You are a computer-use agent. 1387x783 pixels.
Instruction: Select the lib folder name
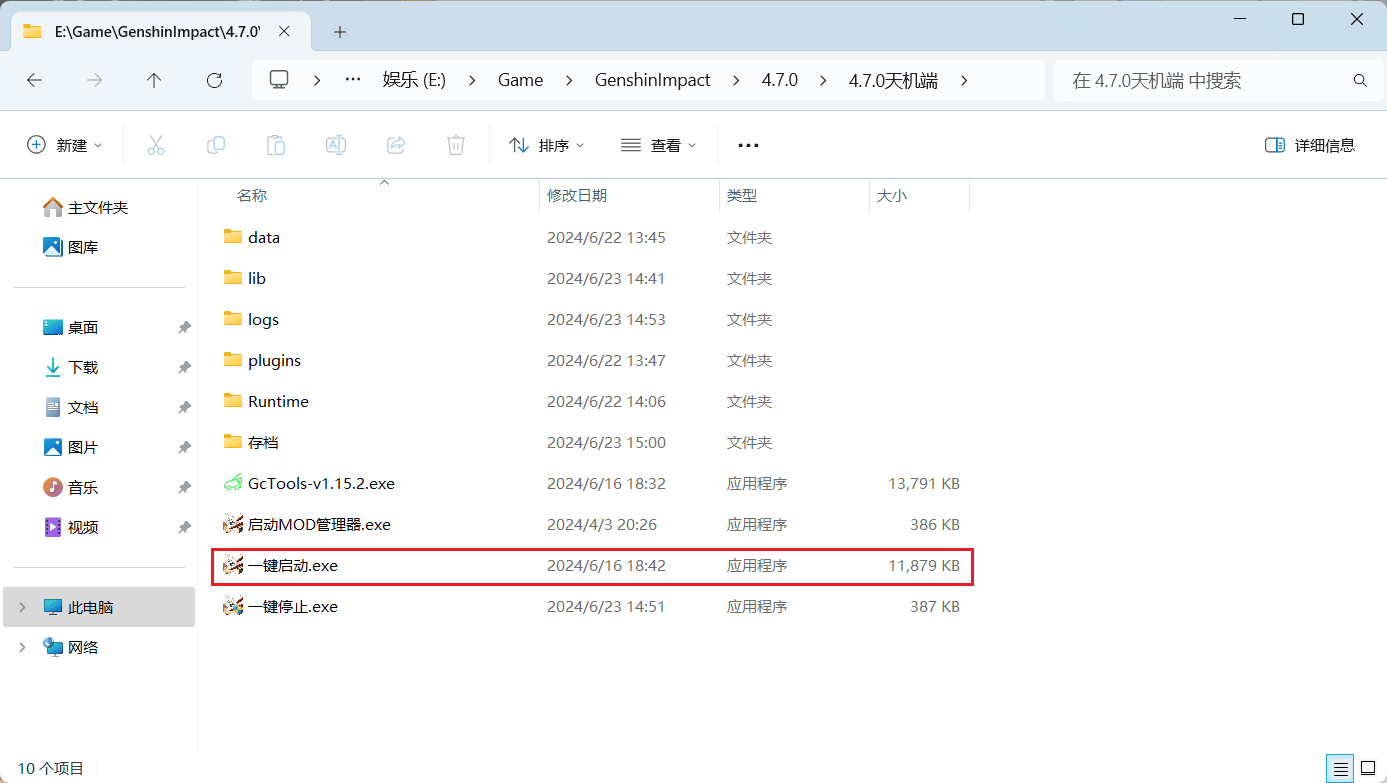(x=257, y=278)
